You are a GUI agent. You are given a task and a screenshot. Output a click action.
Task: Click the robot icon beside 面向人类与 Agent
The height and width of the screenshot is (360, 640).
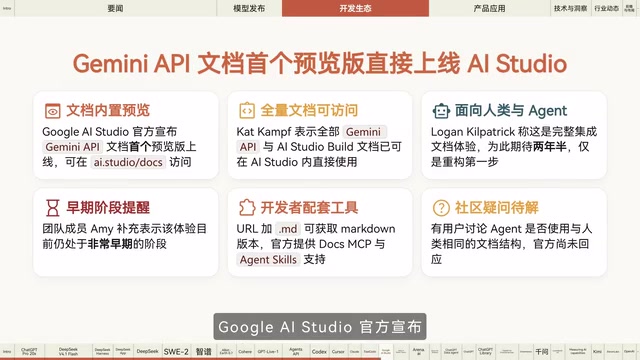click(x=441, y=111)
